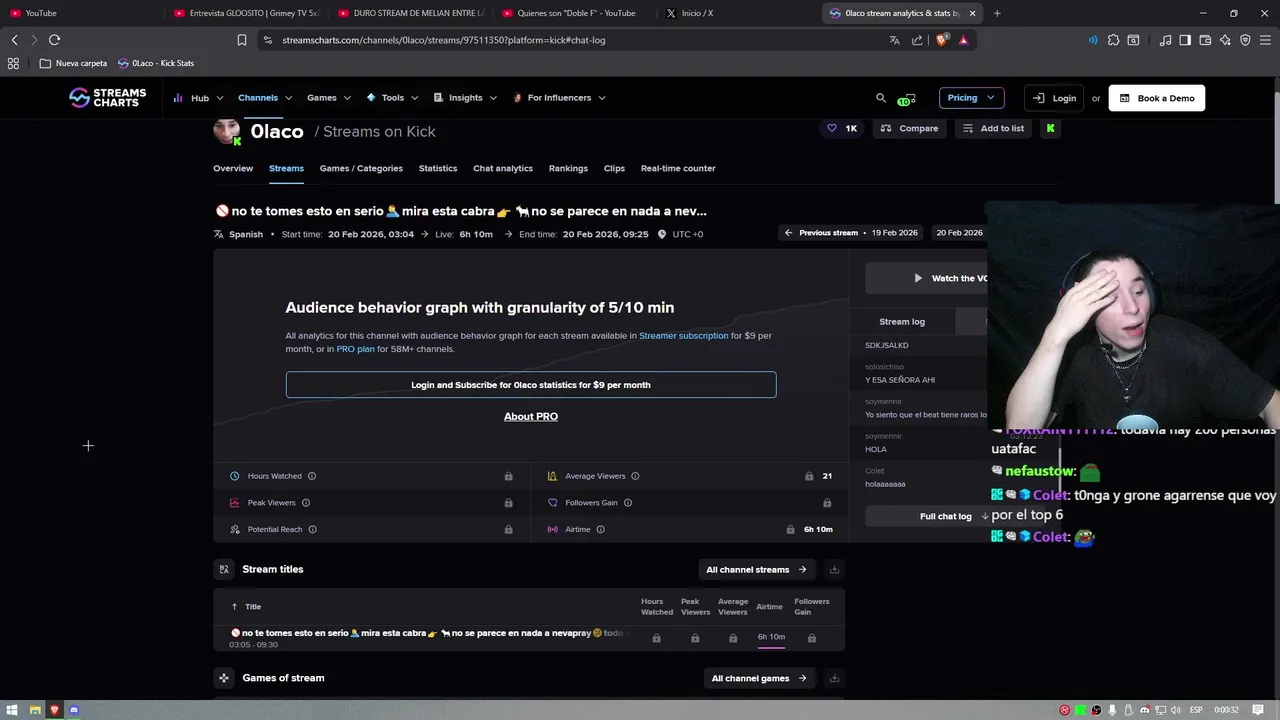Open the Games / Categories tab

(361, 168)
